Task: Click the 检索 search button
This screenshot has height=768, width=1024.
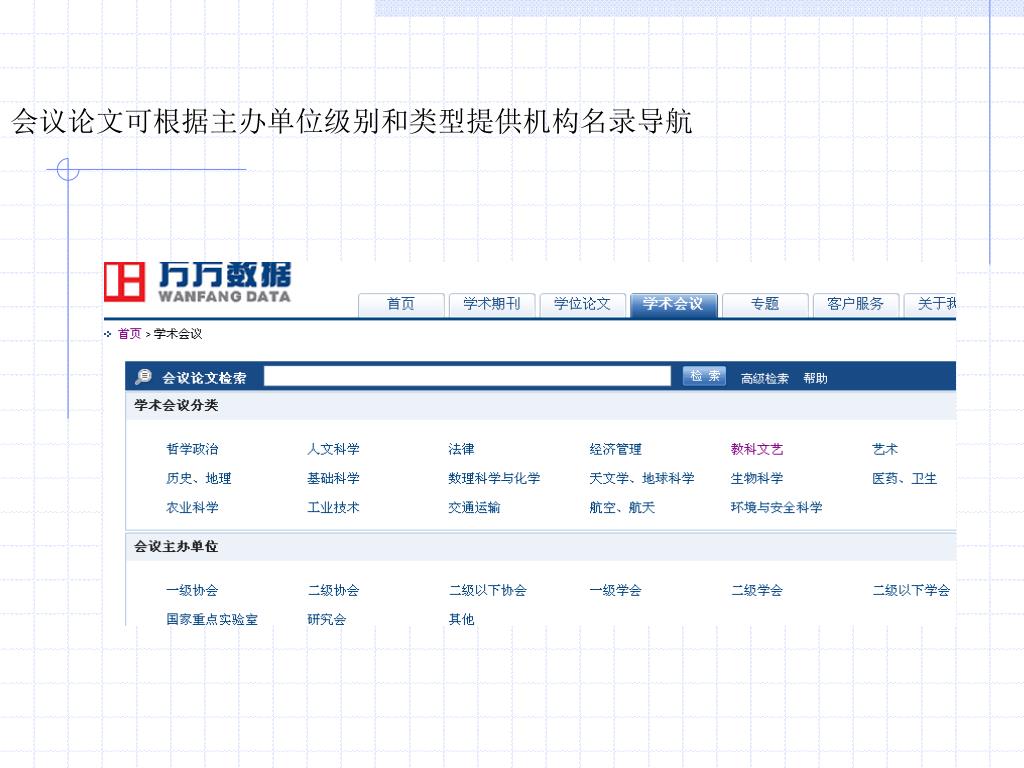Action: point(705,376)
